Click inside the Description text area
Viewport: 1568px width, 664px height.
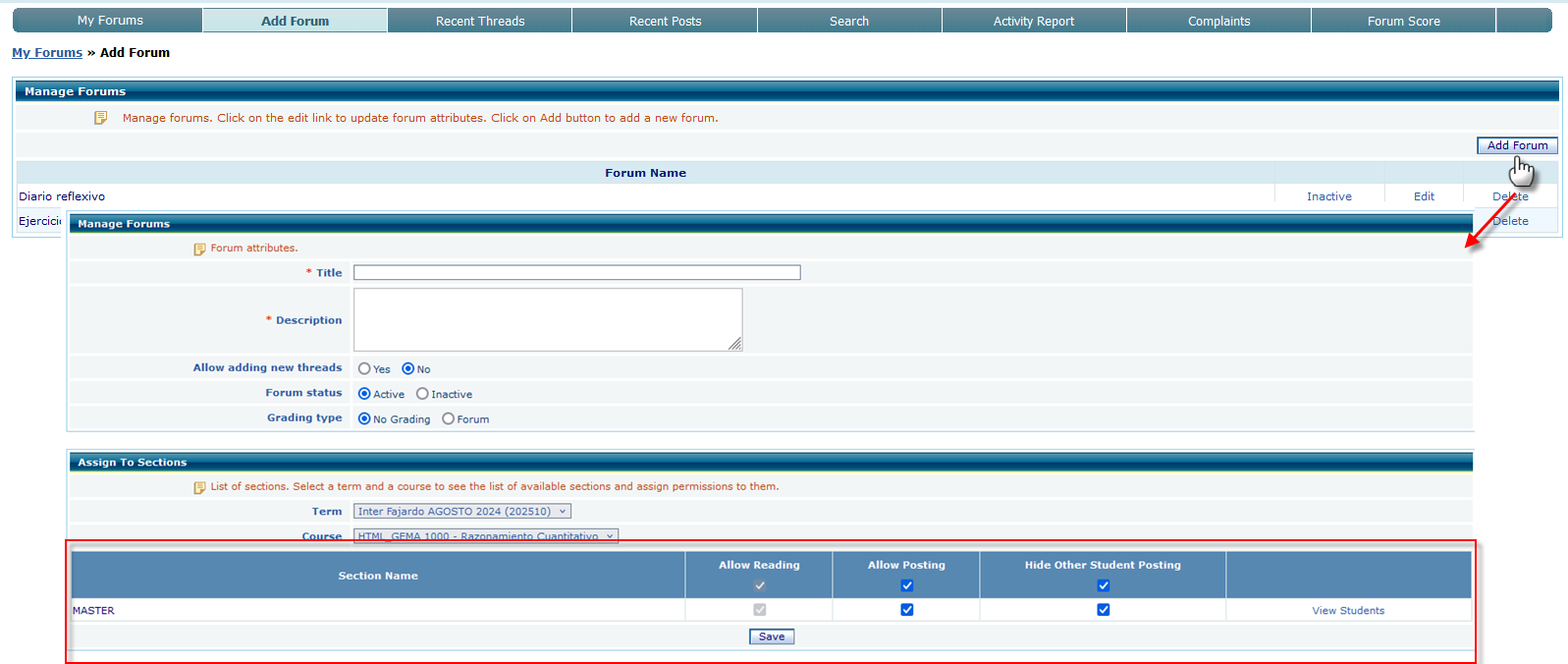tap(547, 319)
